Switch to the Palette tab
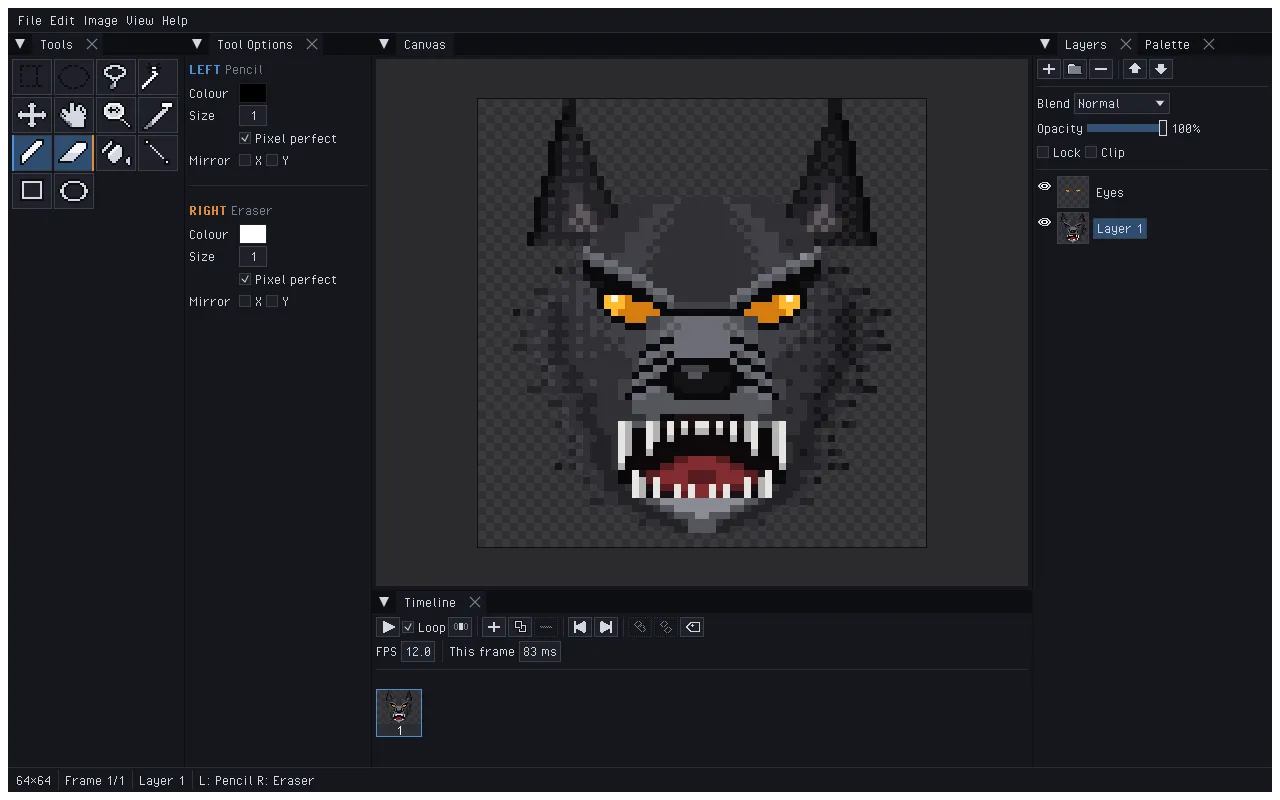The image size is (1280, 800). tap(1167, 45)
